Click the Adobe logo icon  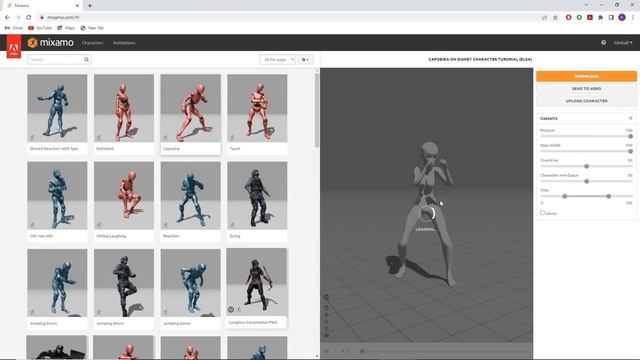click(x=13, y=47)
